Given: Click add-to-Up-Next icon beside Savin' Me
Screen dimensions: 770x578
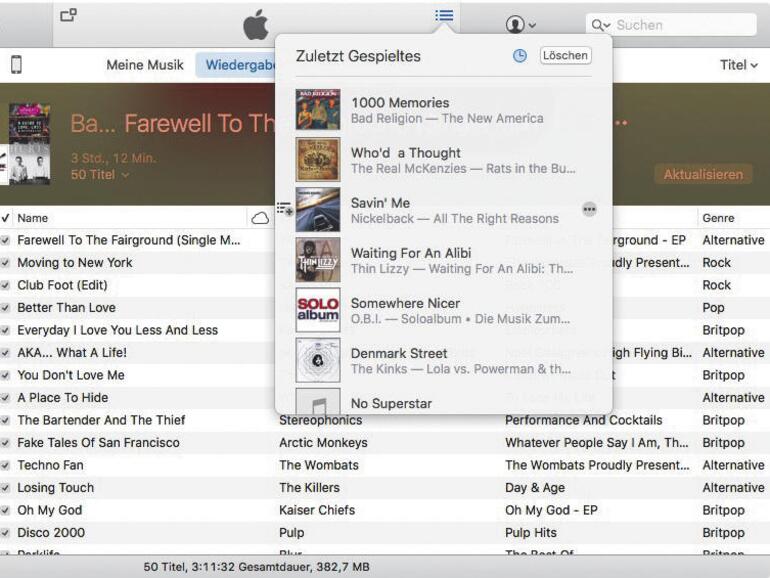Looking at the screenshot, I should pyautogui.click(x=285, y=209).
